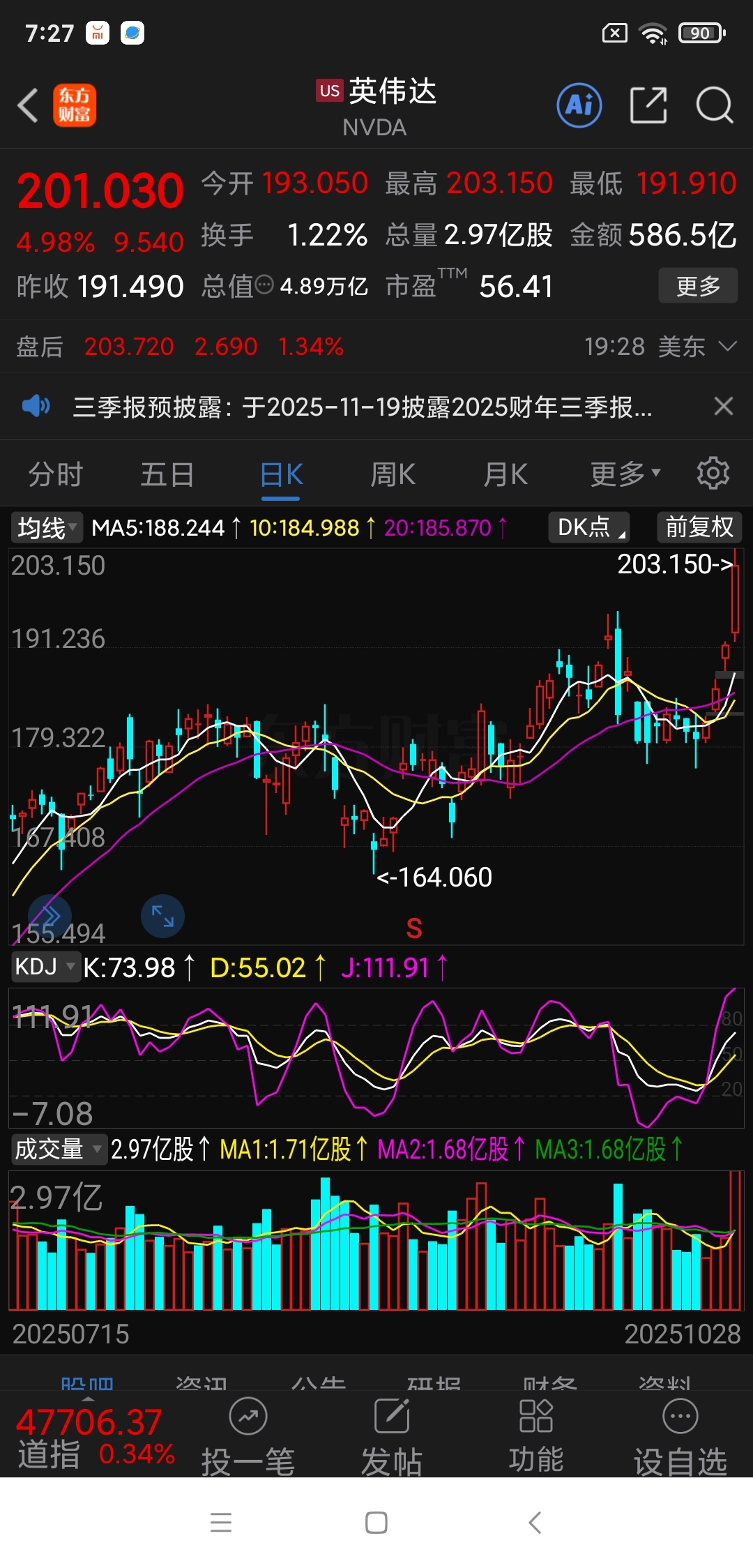Tap the Android home button

[x=376, y=1522]
